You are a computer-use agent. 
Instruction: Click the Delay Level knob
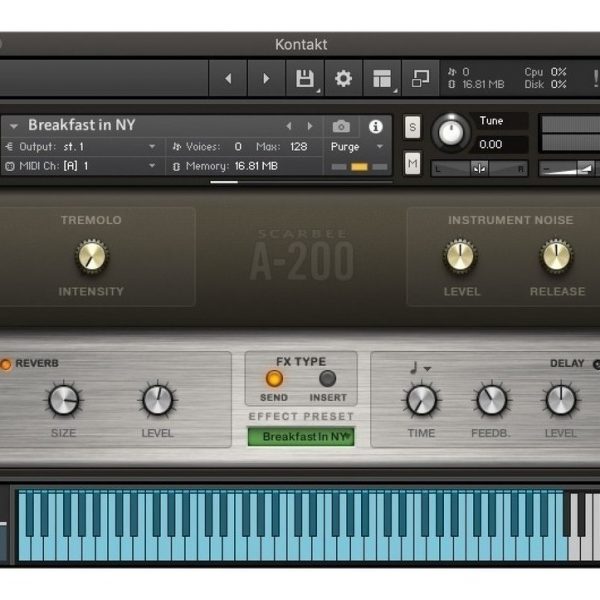(561, 400)
